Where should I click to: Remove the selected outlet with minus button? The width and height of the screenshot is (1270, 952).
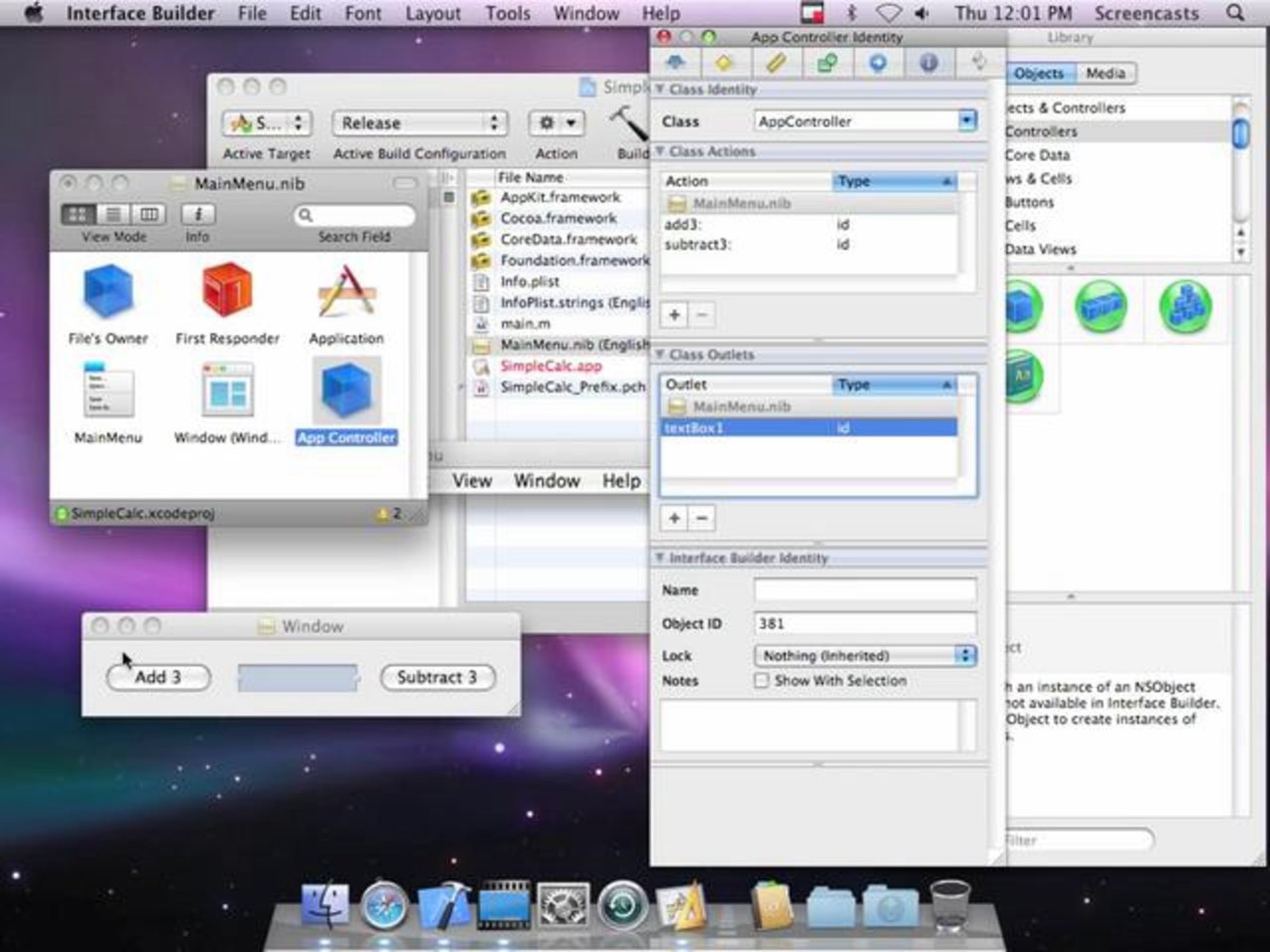[702, 518]
